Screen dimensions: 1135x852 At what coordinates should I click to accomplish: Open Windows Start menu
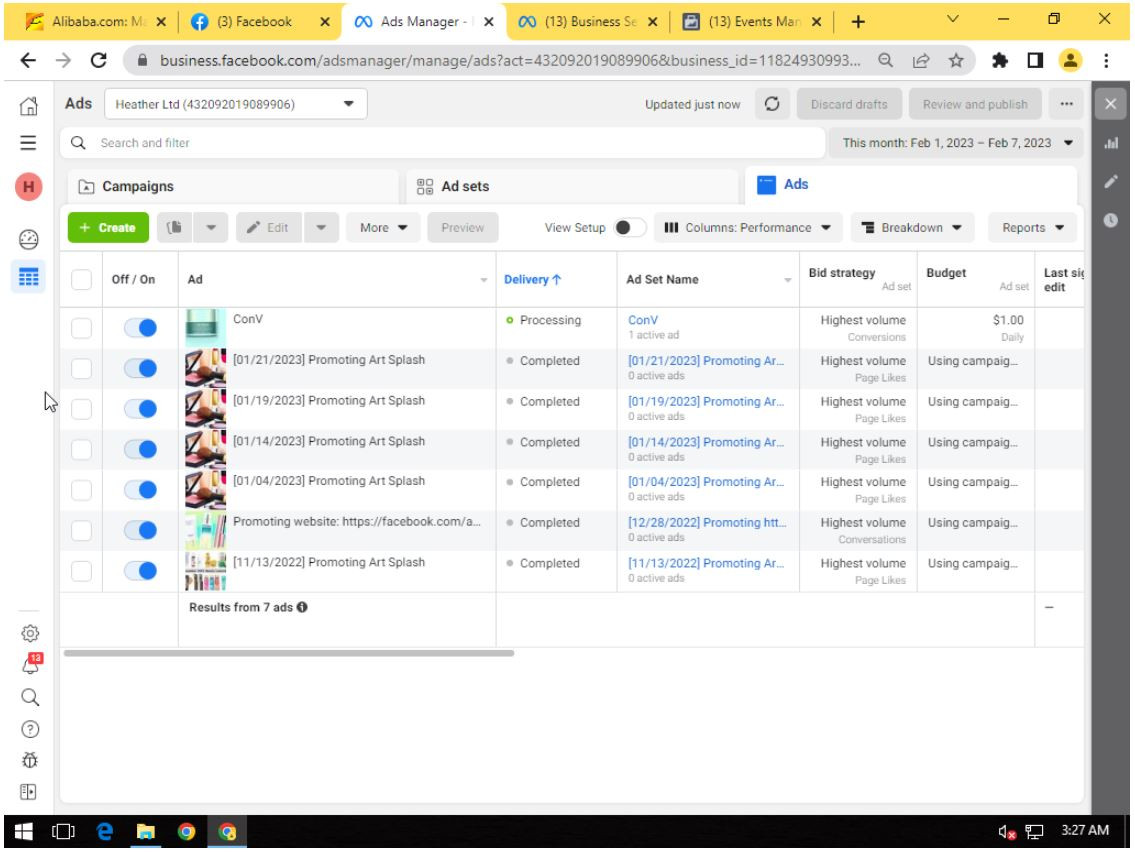pos(23,832)
